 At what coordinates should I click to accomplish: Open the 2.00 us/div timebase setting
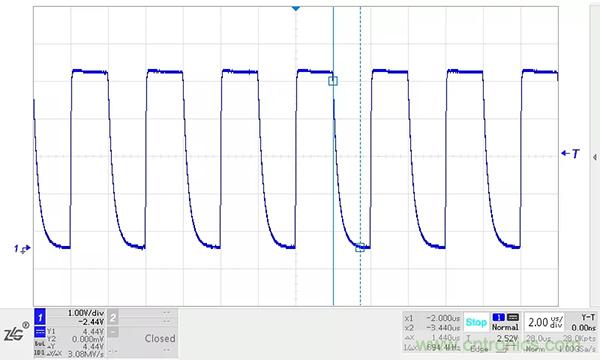coord(545,322)
